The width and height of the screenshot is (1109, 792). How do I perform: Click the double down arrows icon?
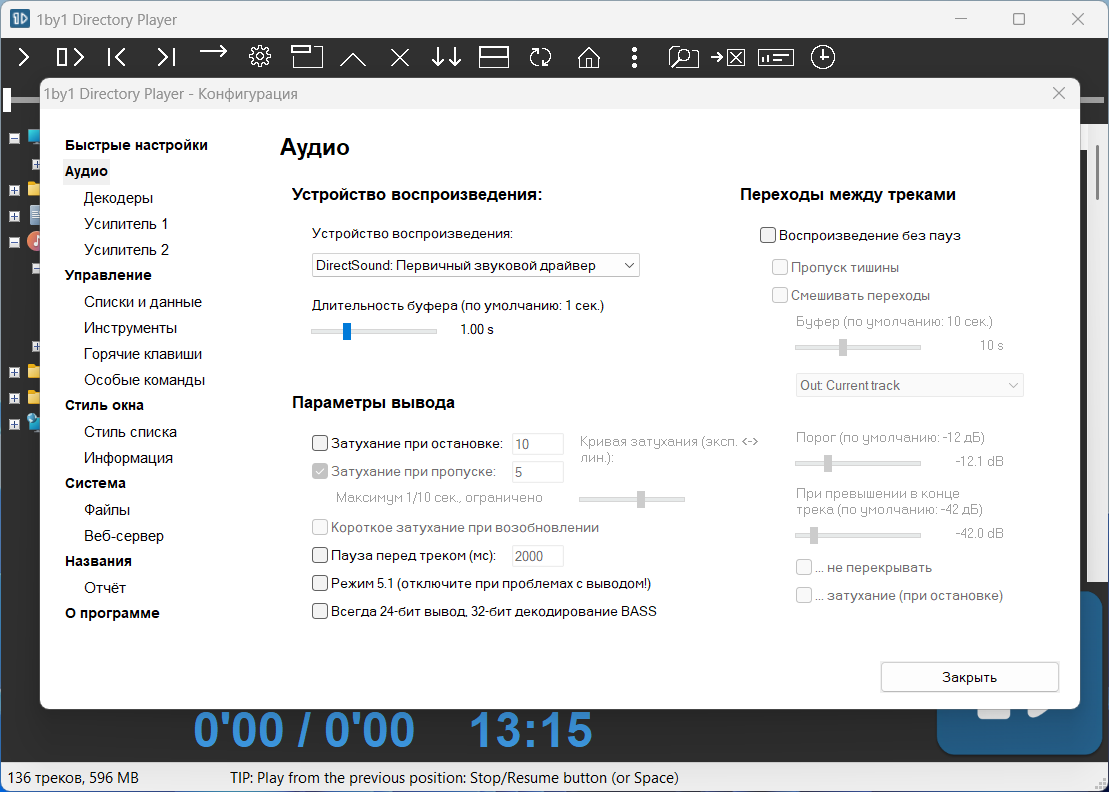(446, 57)
